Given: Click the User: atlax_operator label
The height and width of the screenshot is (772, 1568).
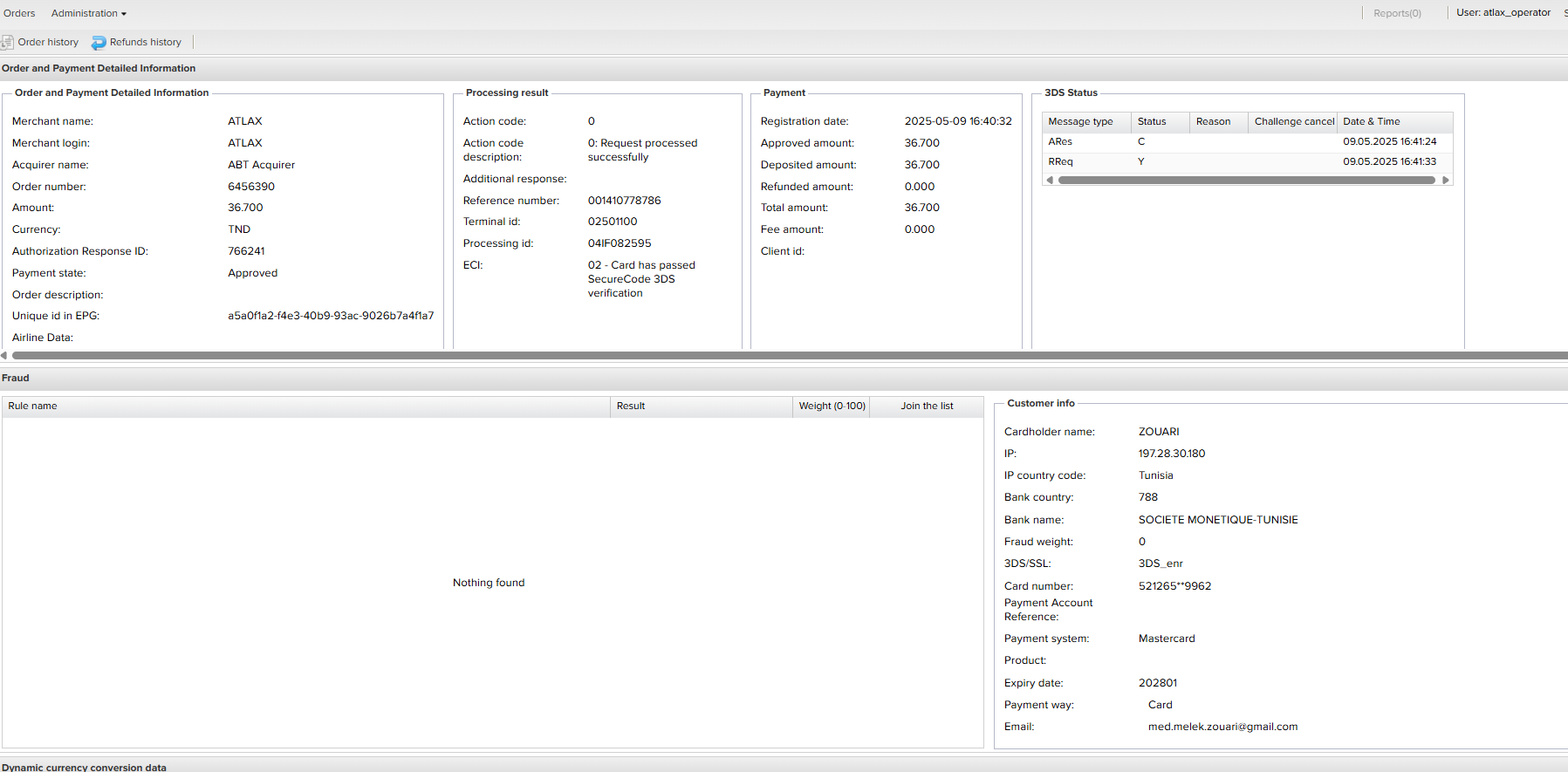Looking at the screenshot, I should pyautogui.click(x=1503, y=12).
